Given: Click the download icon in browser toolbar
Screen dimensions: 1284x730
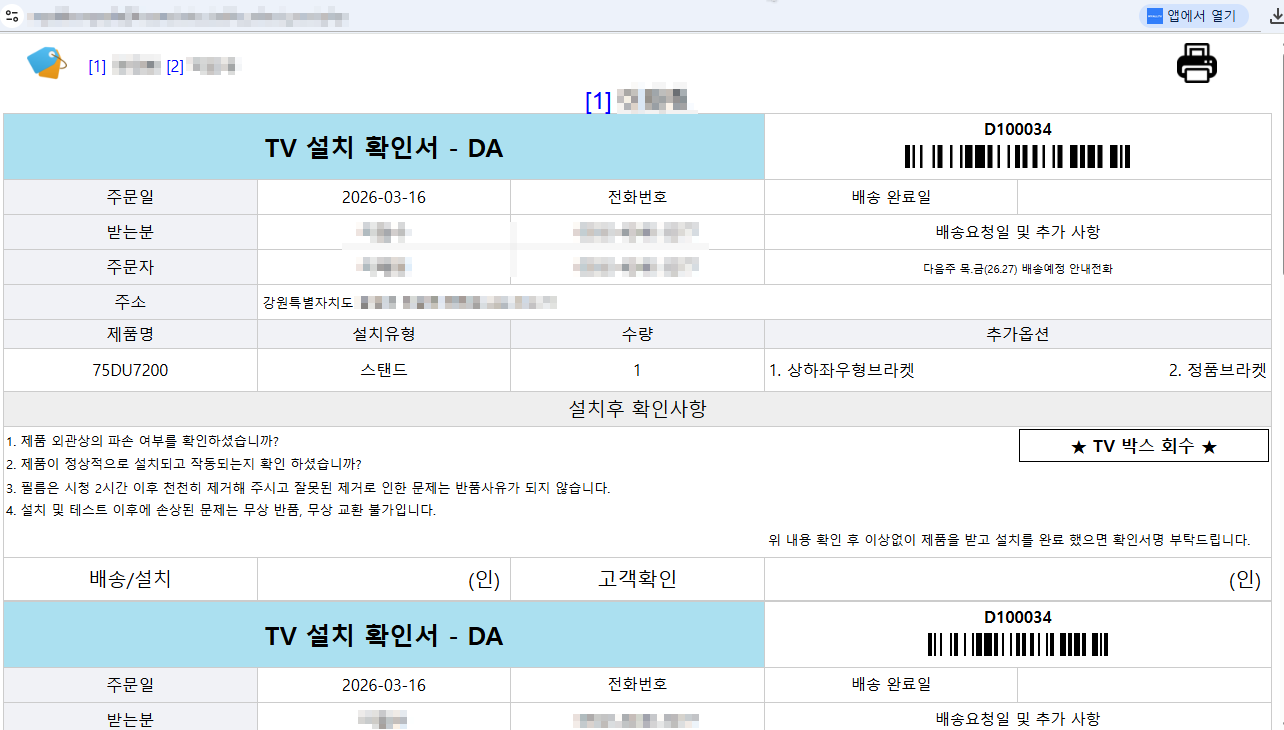Looking at the screenshot, I should coord(1275,16).
